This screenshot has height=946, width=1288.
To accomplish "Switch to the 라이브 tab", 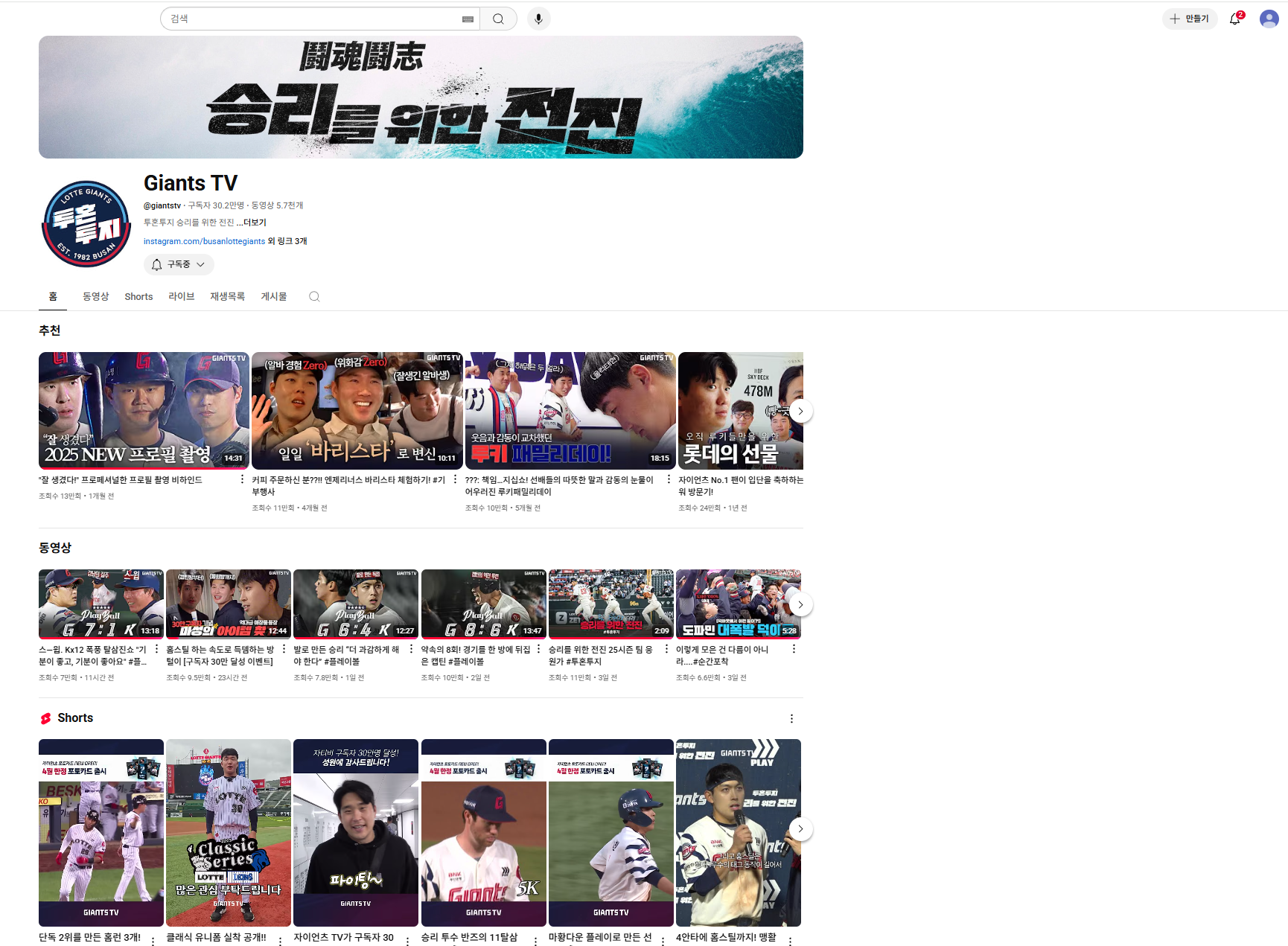I will pyautogui.click(x=181, y=296).
